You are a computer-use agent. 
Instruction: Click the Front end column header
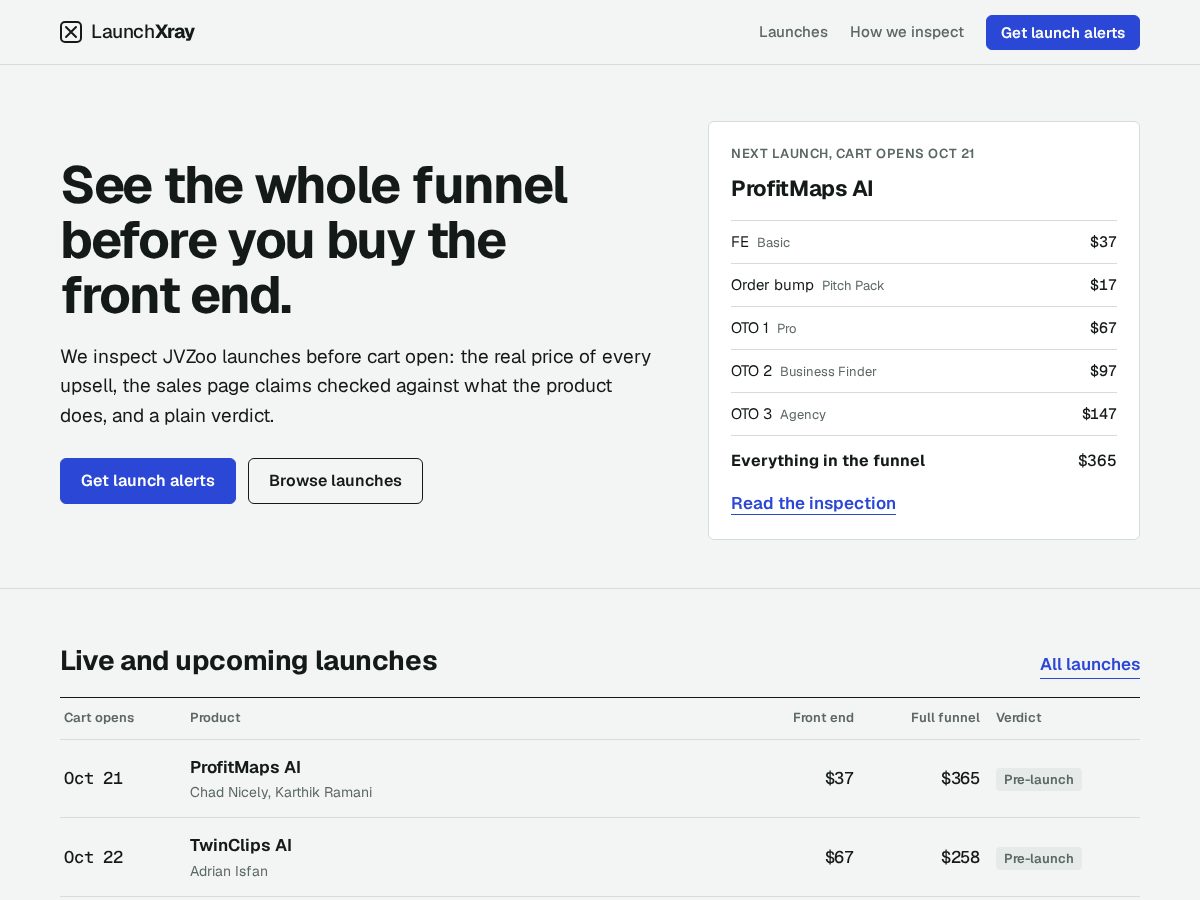[x=823, y=718]
